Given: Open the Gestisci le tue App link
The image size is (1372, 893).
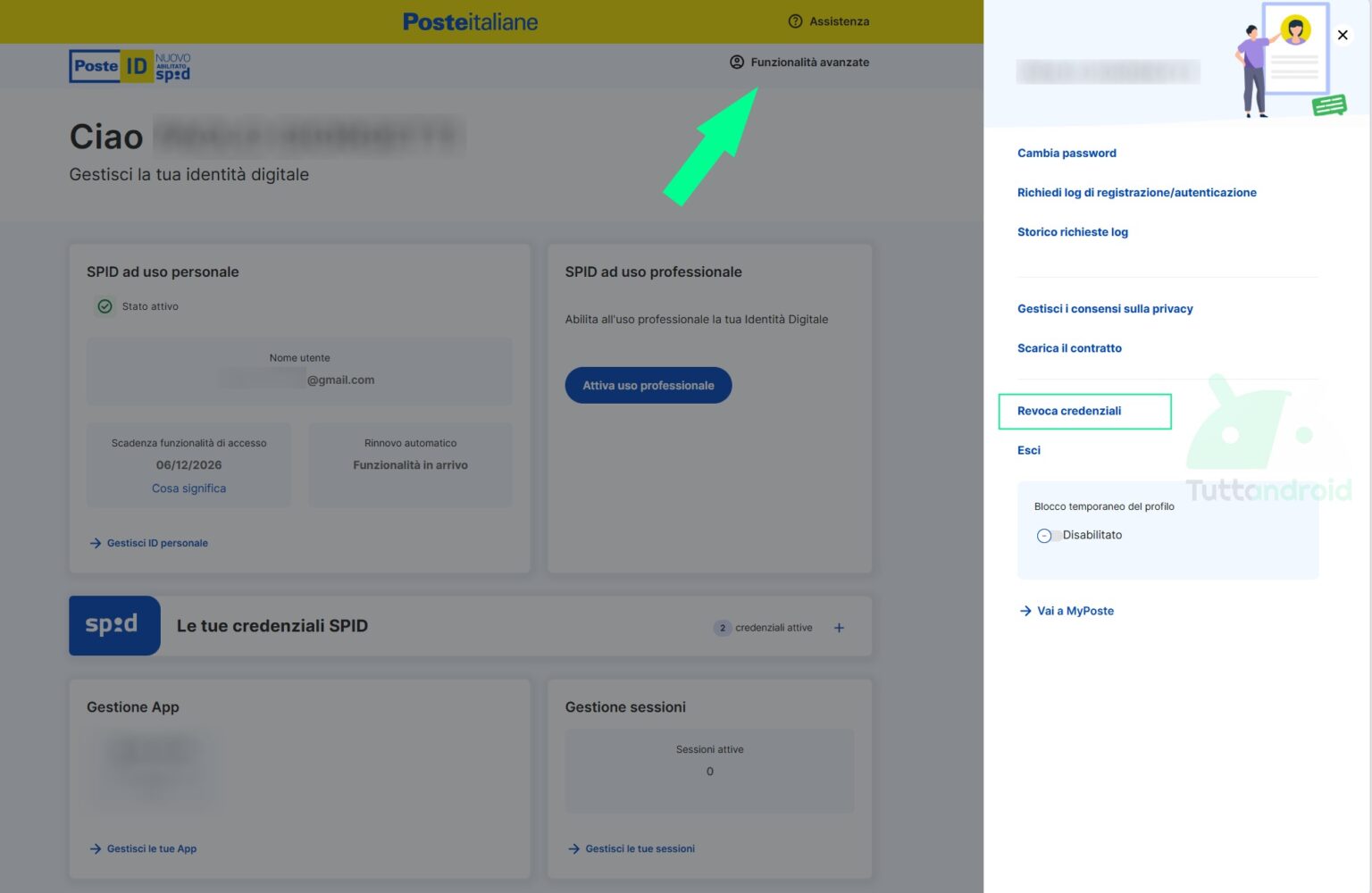Looking at the screenshot, I should [x=152, y=849].
